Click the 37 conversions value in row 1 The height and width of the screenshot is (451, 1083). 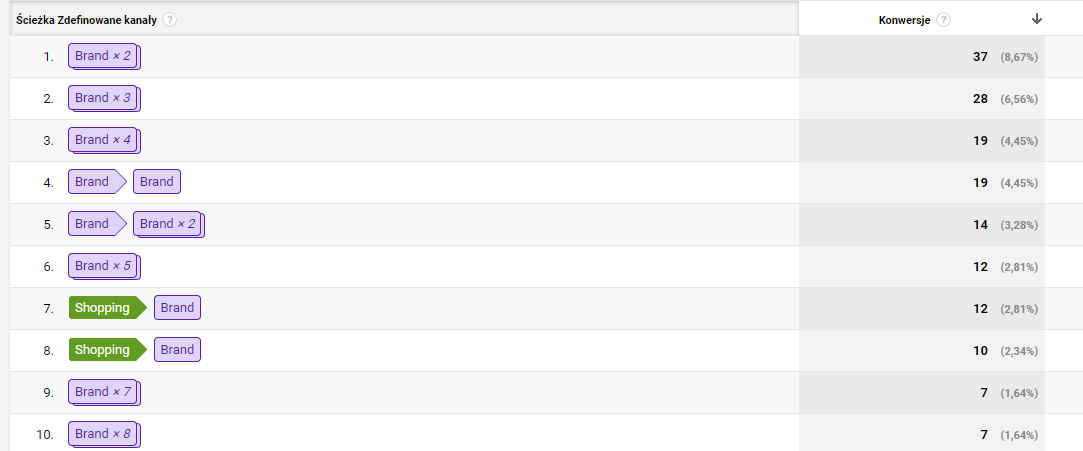coord(980,57)
